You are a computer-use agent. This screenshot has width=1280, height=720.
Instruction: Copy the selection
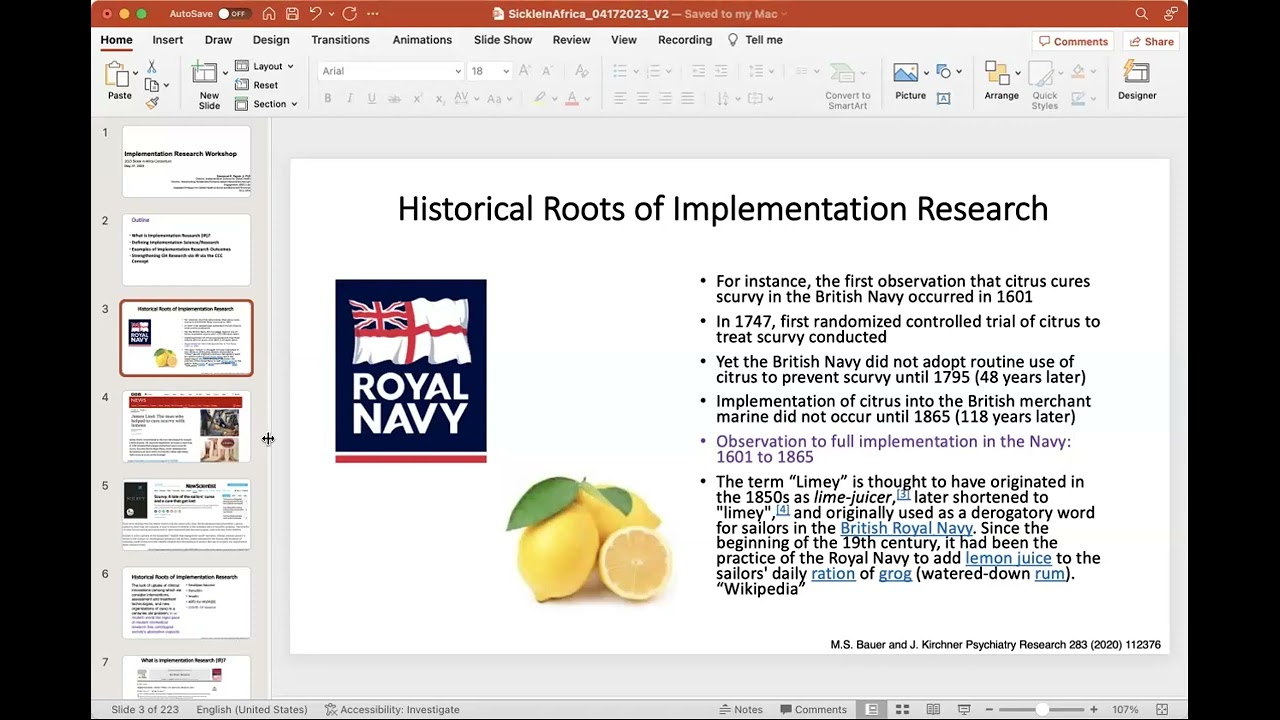click(x=152, y=85)
